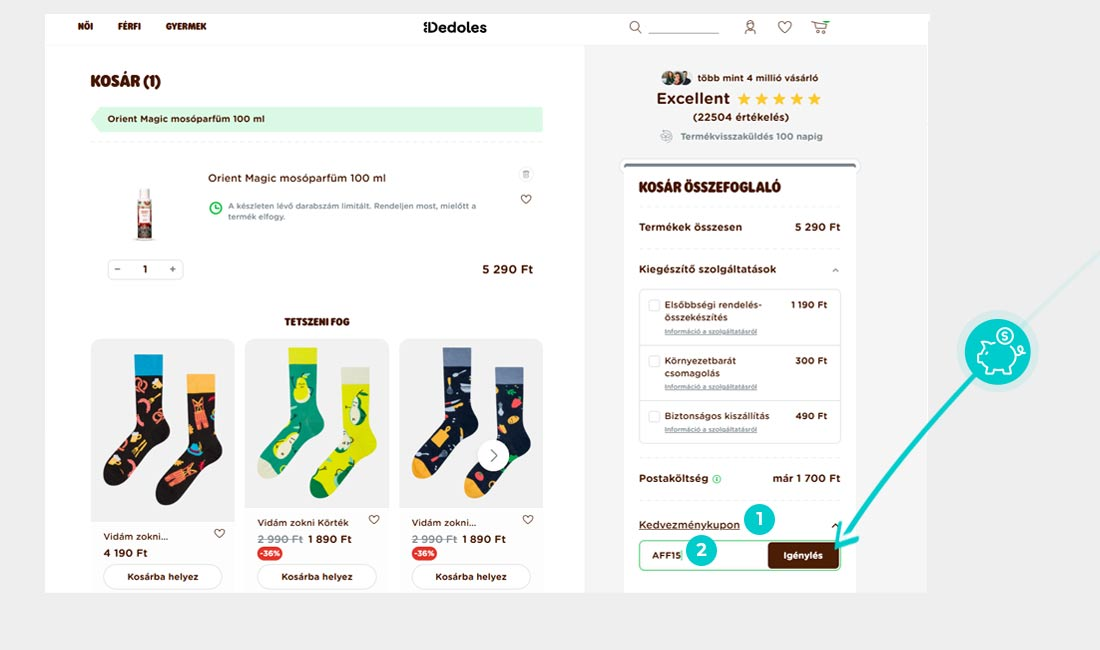1100x650 pixels.
Task: Open the FÉRFI menu
Action: (x=129, y=27)
